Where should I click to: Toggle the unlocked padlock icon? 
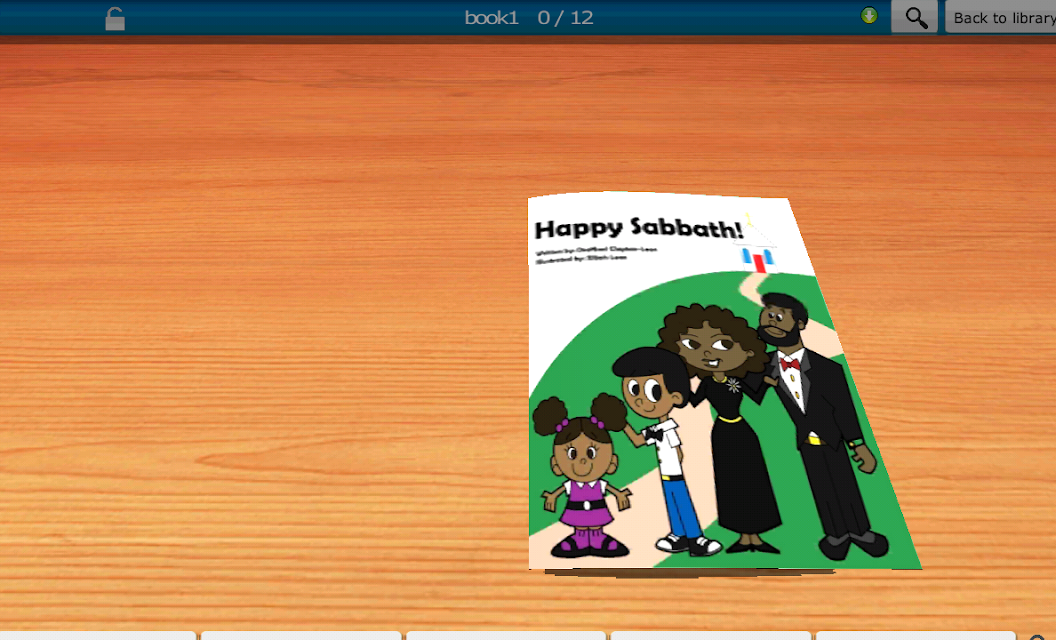pyautogui.click(x=115, y=18)
